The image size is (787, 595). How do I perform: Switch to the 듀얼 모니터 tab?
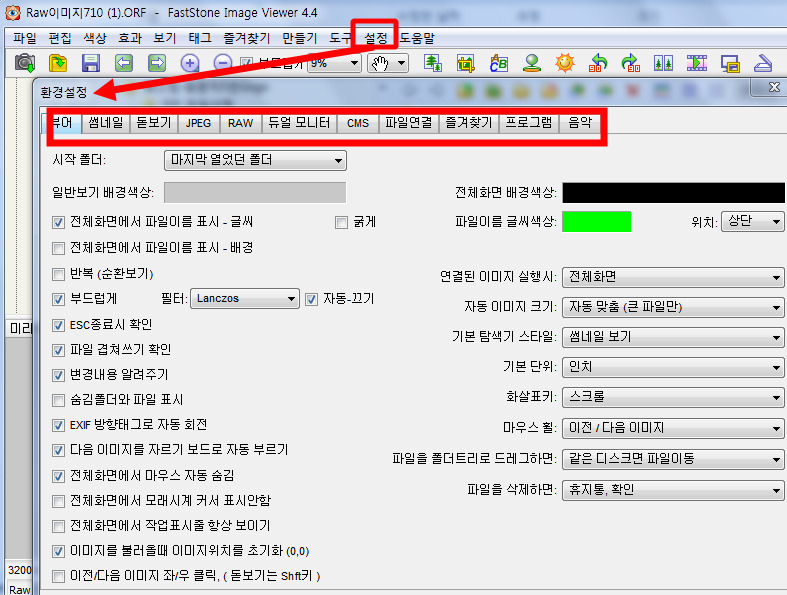point(298,124)
